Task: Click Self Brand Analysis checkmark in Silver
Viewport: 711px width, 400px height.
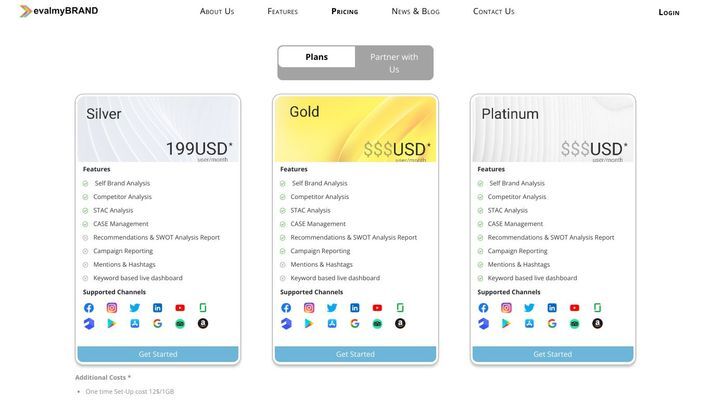Action: click(x=85, y=183)
